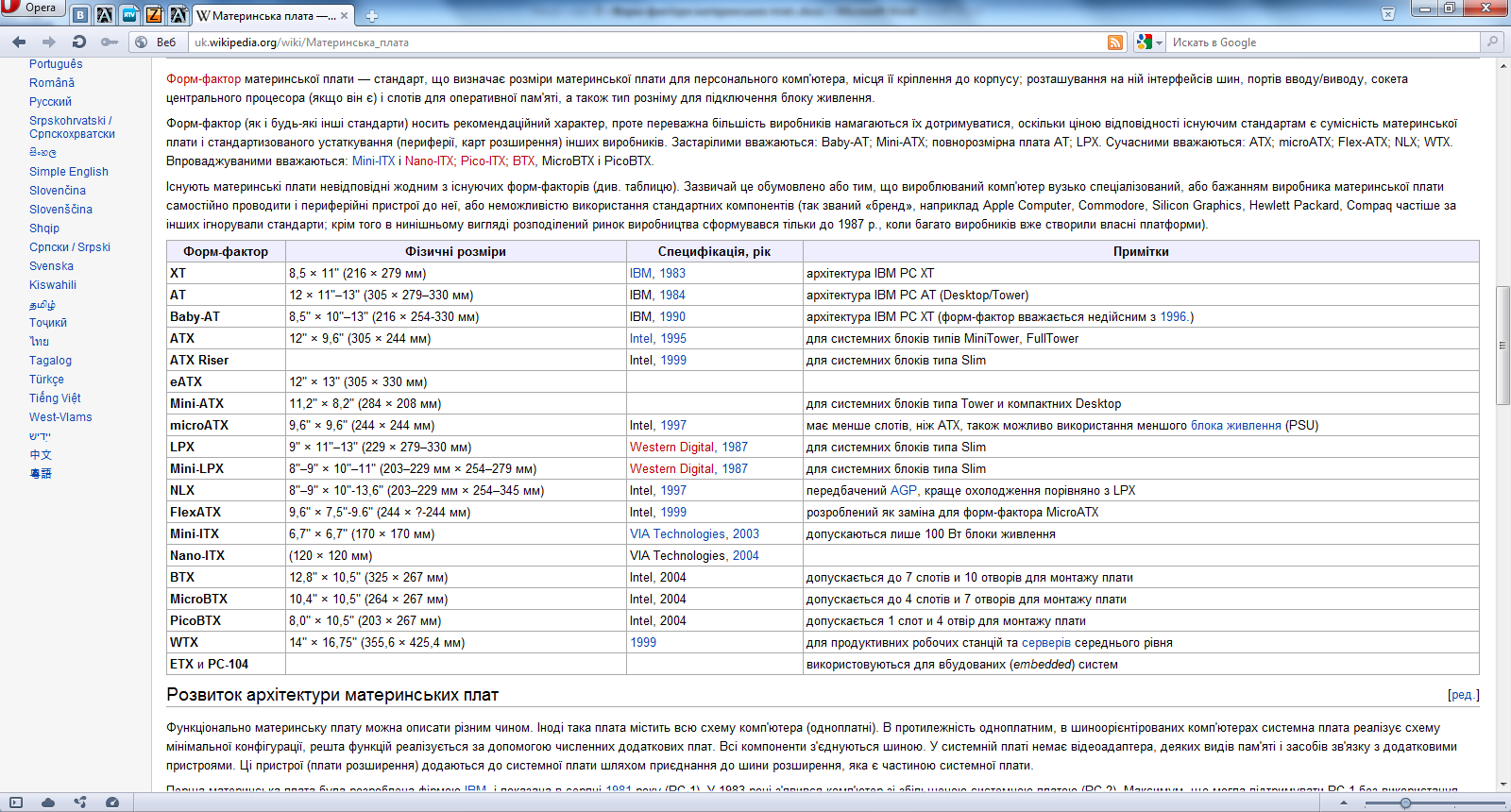Click the 1999 link in WTX row

coord(643,643)
